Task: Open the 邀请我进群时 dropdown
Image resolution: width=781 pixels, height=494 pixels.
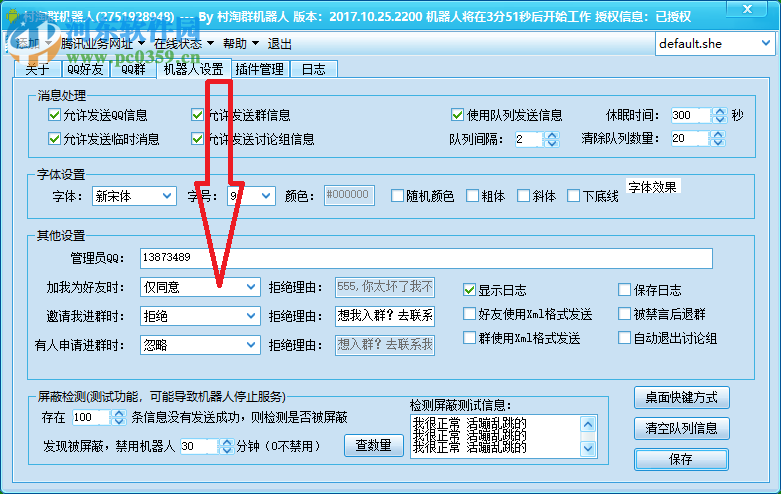Action: pos(200,316)
